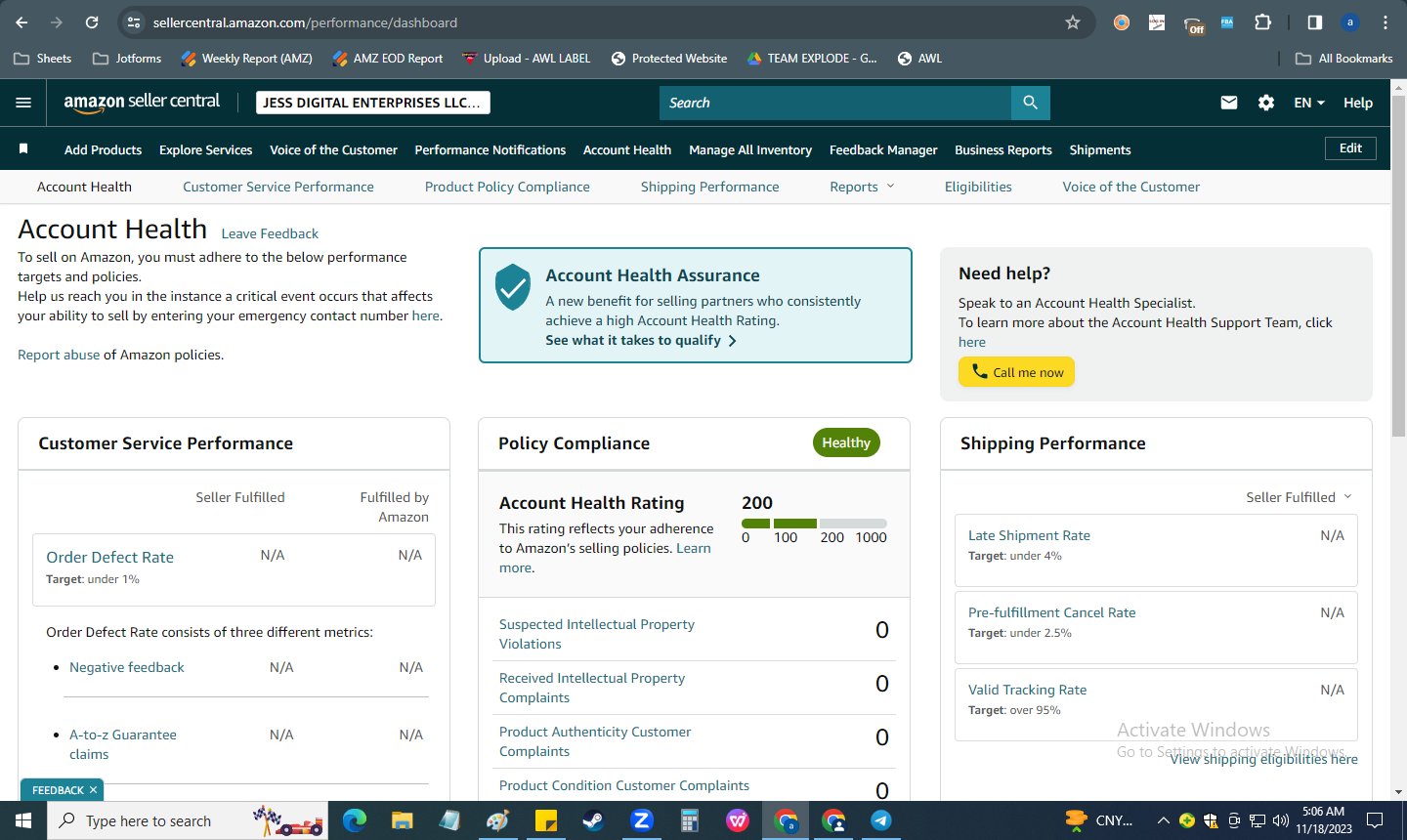The image size is (1407, 840).
Task: Open Suspected Intellectual Property Violations link
Action: tap(597, 634)
